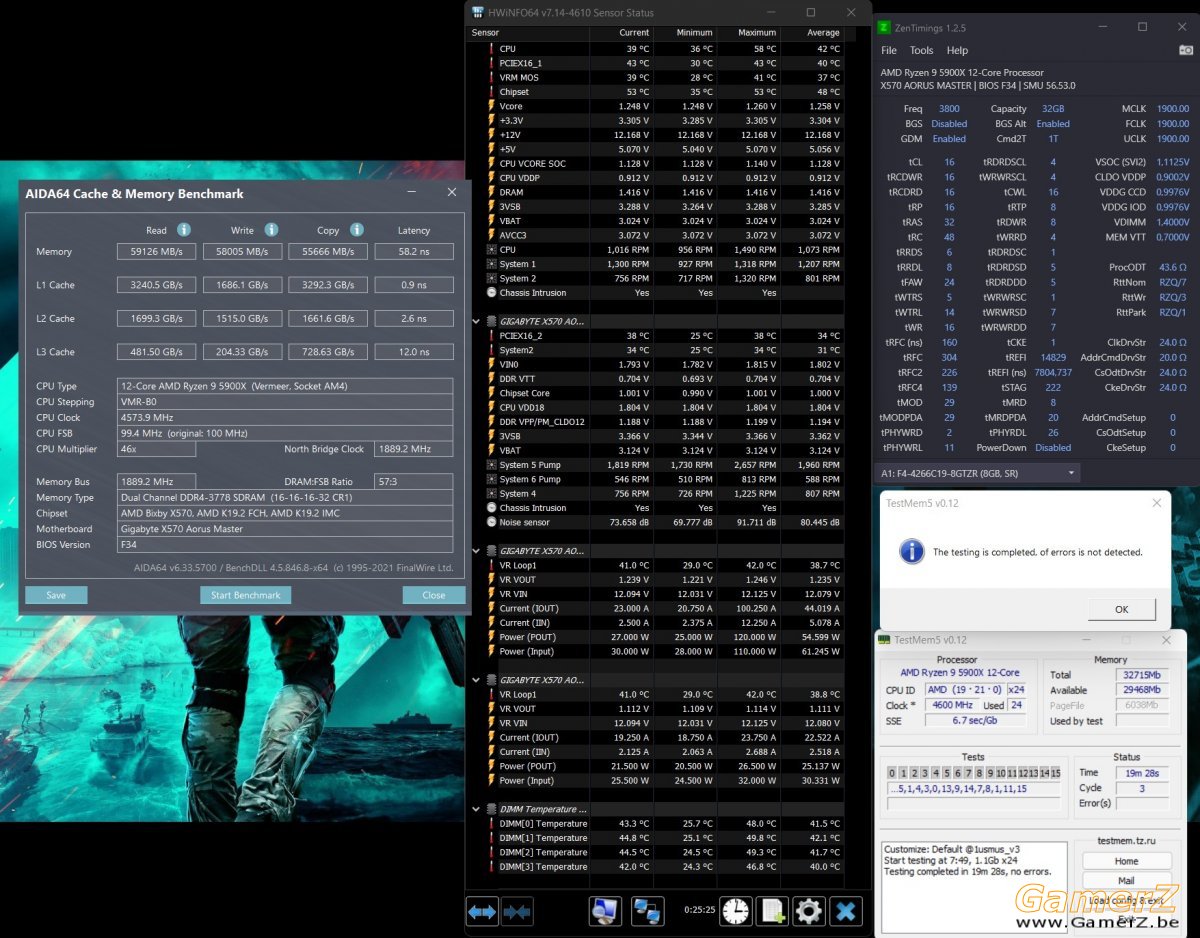
Task: Open the File menu in ZenTimings
Action: pyautogui.click(x=888, y=50)
